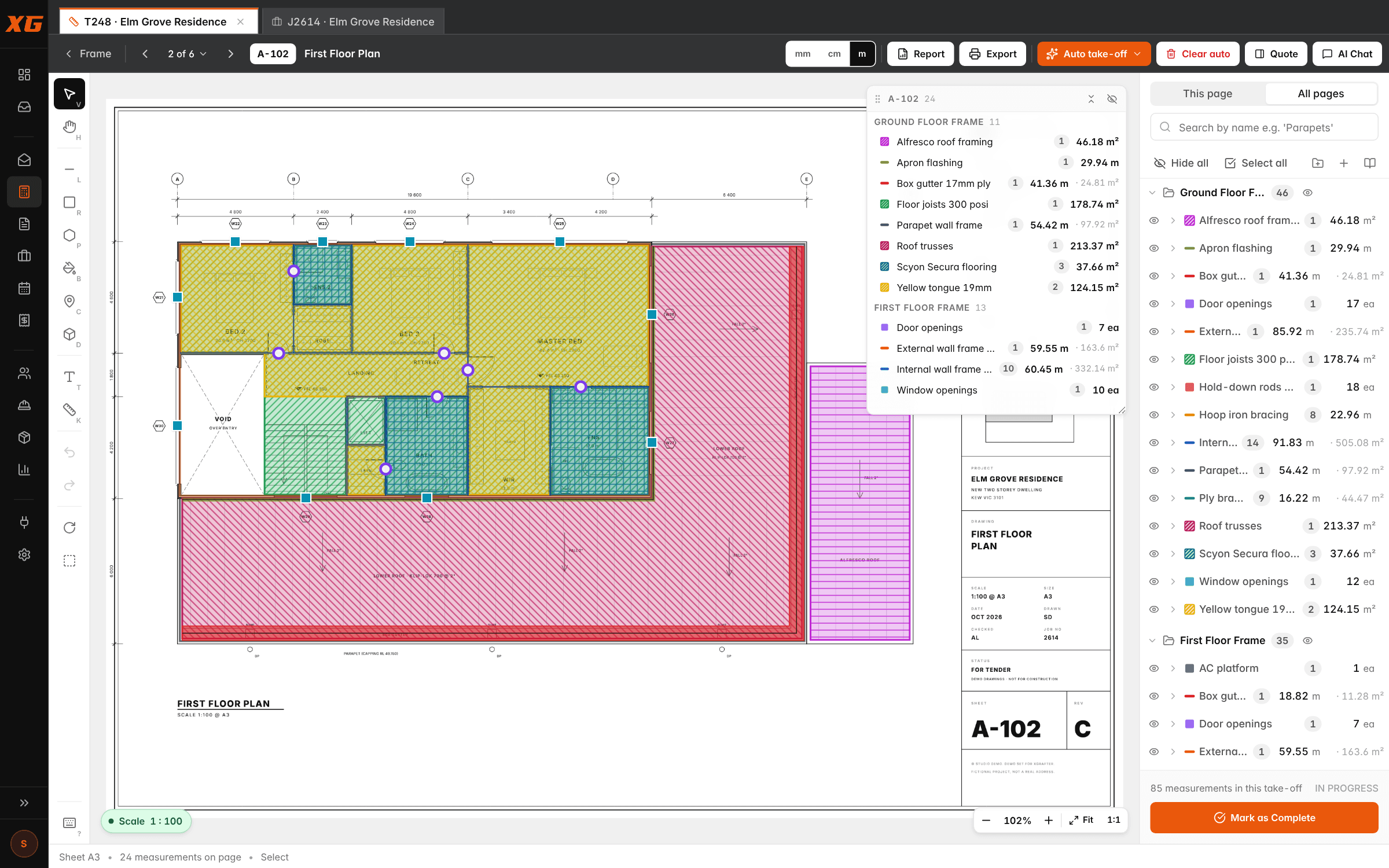Click Mark as Complete button
The width and height of the screenshot is (1389, 868).
click(1264, 818)
